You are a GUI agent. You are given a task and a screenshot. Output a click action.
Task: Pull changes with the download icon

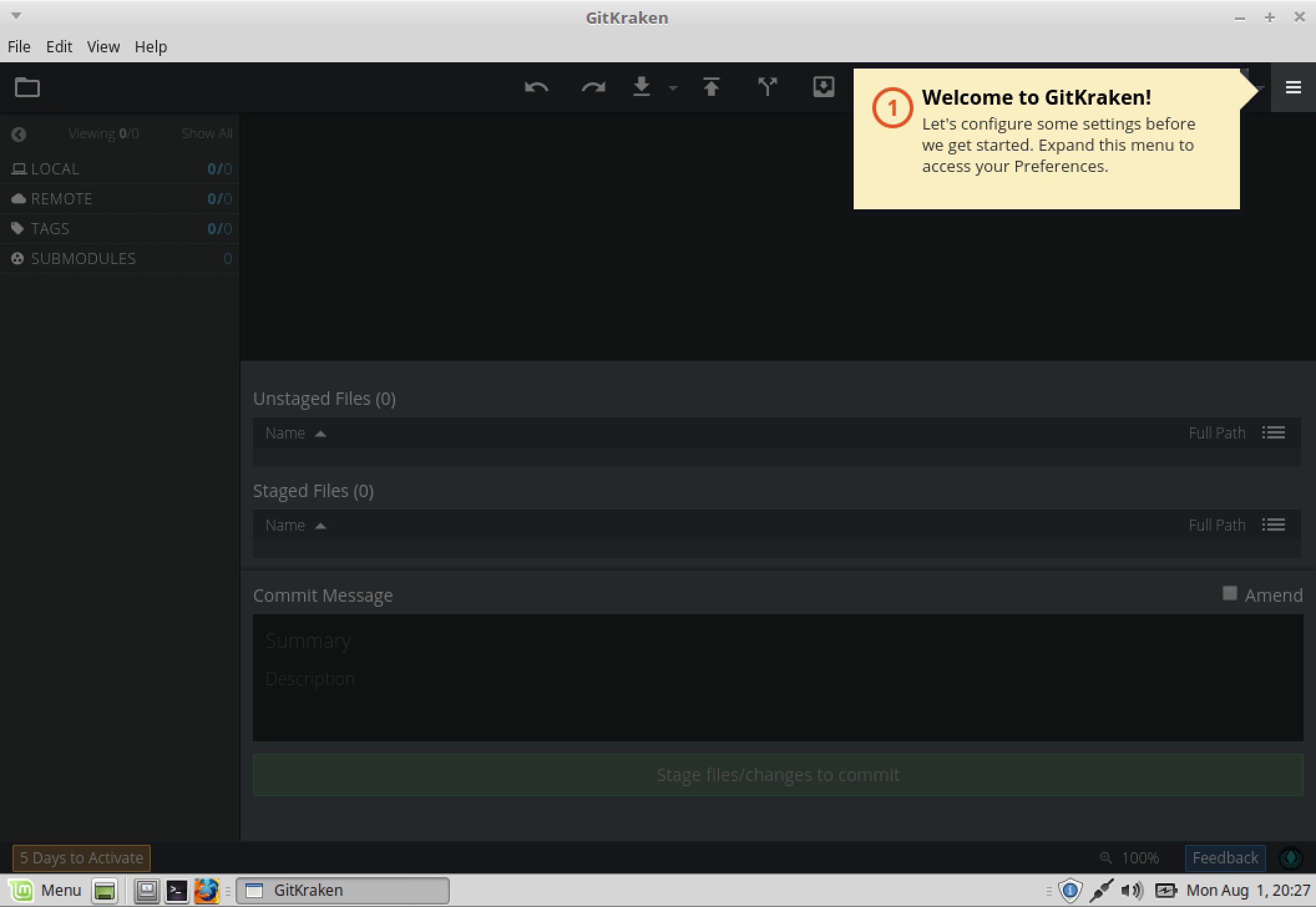point(642,87)
